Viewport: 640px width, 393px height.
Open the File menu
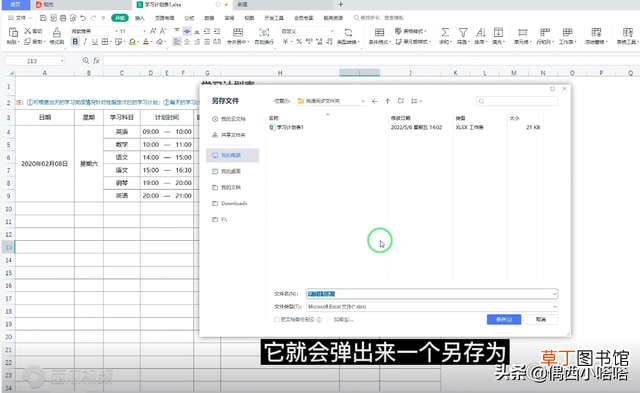pos(20,18)
